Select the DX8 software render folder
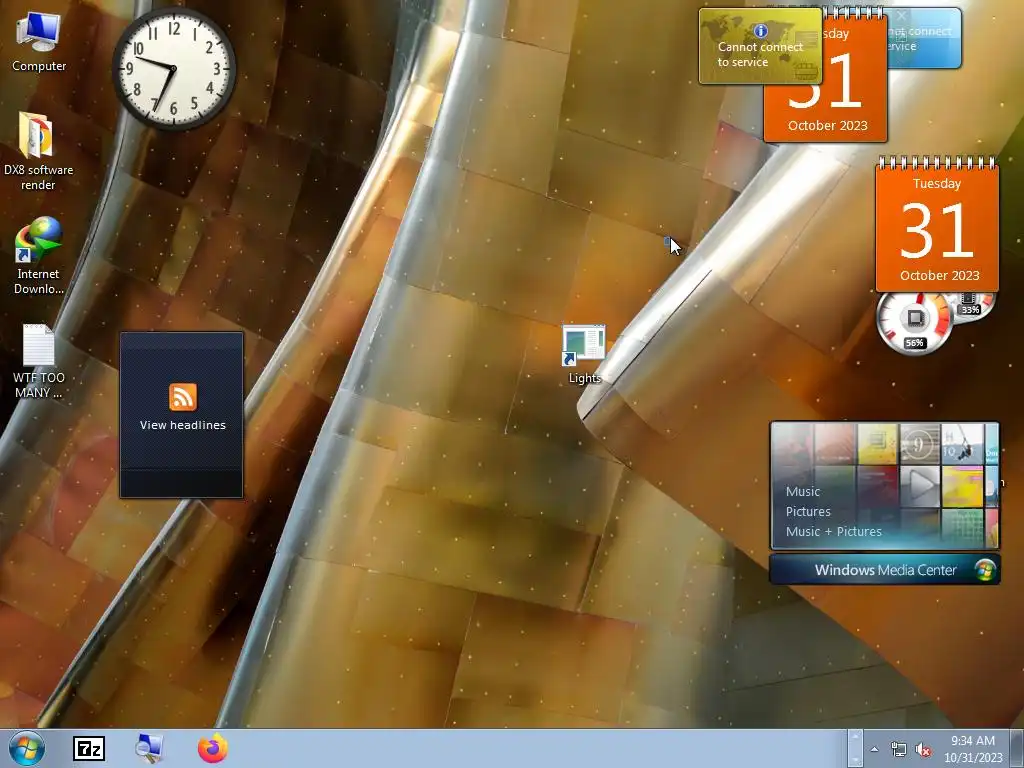Screen dimensions: 1024x768 click(38, 152)
